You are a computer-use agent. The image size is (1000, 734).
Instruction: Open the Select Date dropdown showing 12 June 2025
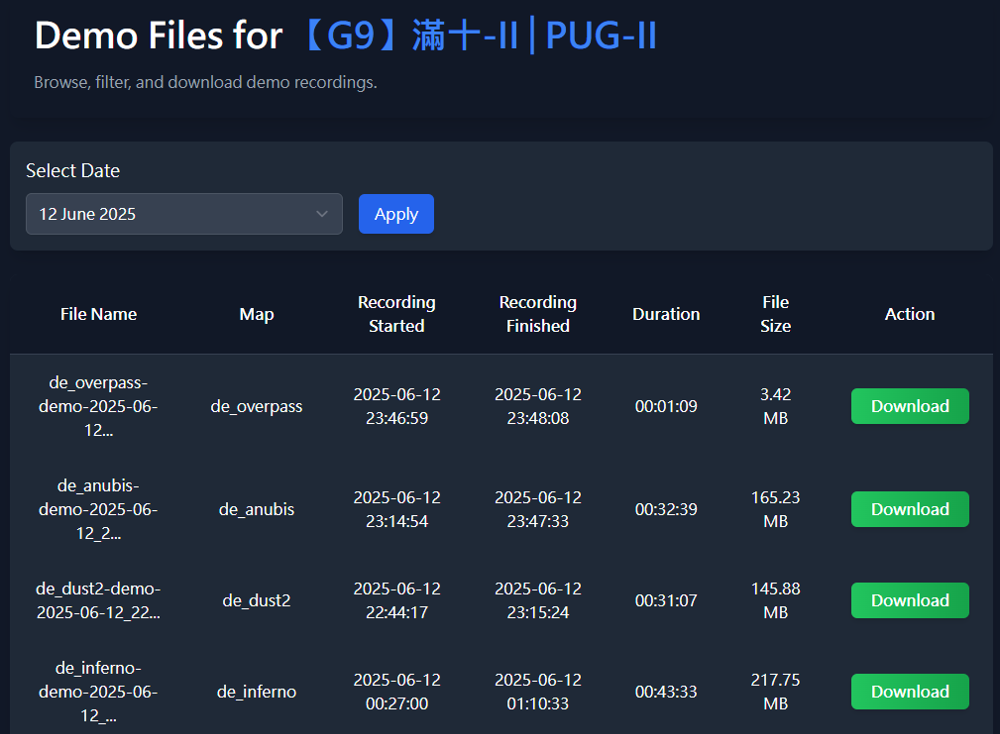coord(184,214)
